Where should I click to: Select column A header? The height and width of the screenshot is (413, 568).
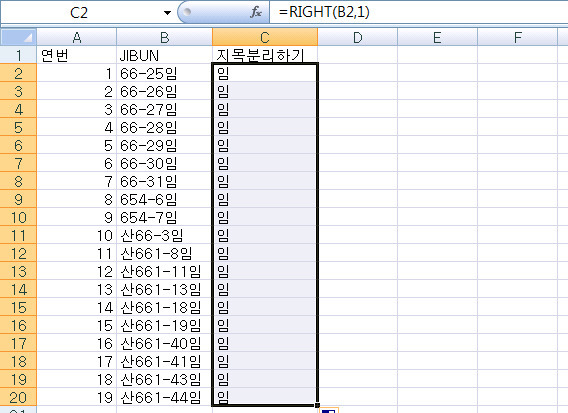[76, 37]
